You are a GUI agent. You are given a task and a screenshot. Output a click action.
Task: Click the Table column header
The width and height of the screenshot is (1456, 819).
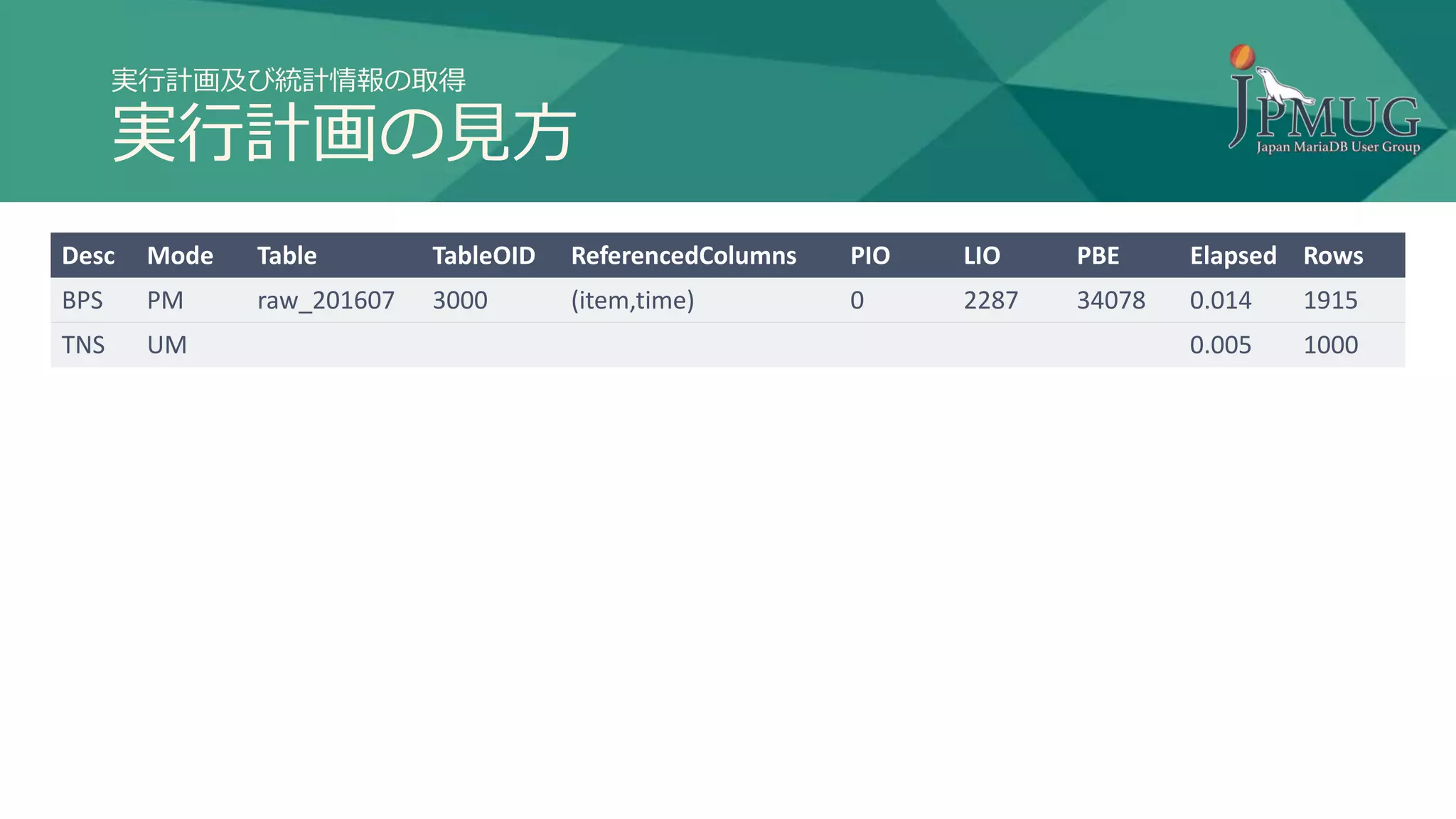click(x=287, y=255)
